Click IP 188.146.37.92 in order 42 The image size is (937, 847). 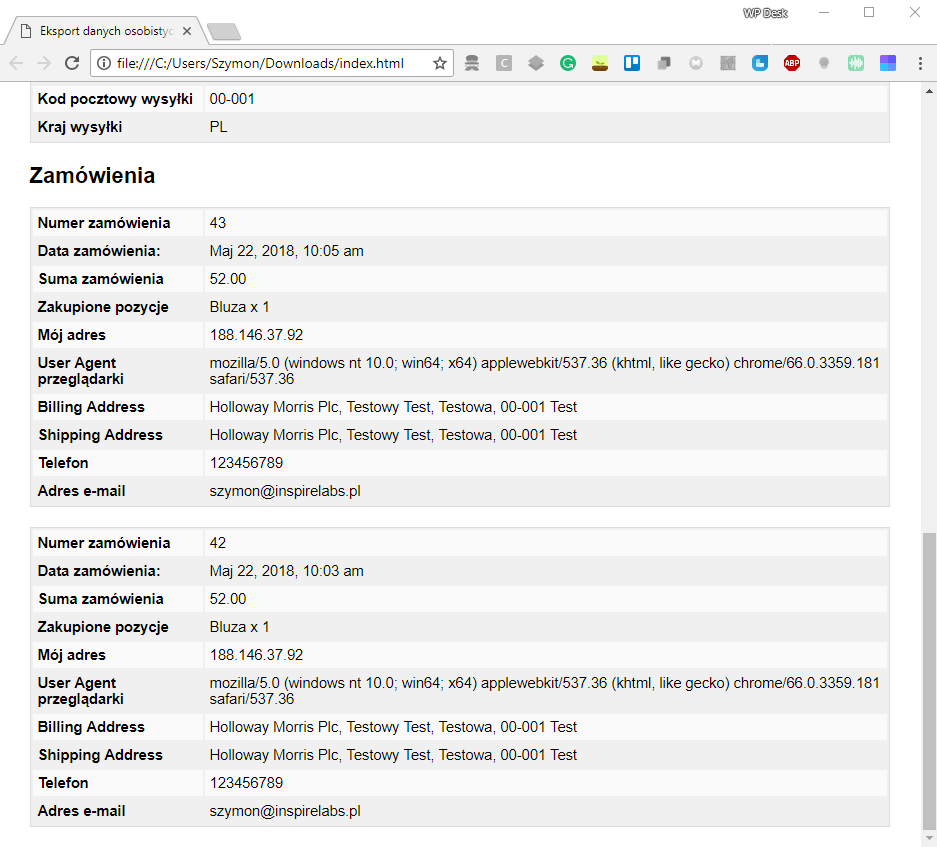click(x=256, y=655)
